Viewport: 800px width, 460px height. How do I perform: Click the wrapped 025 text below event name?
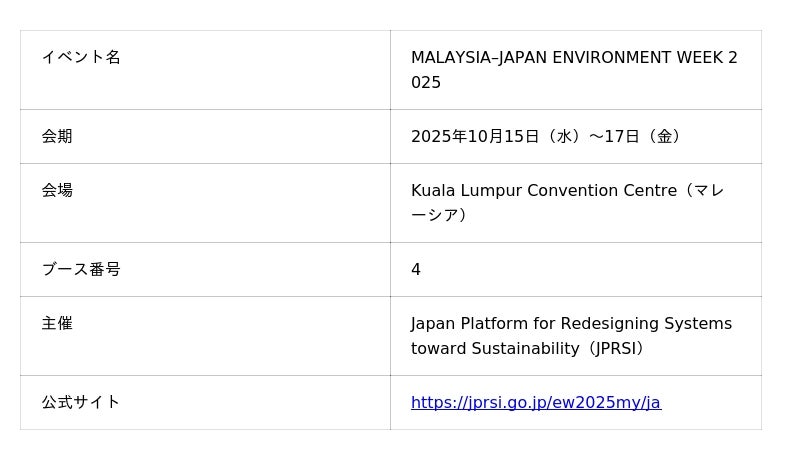coord(426,83)
